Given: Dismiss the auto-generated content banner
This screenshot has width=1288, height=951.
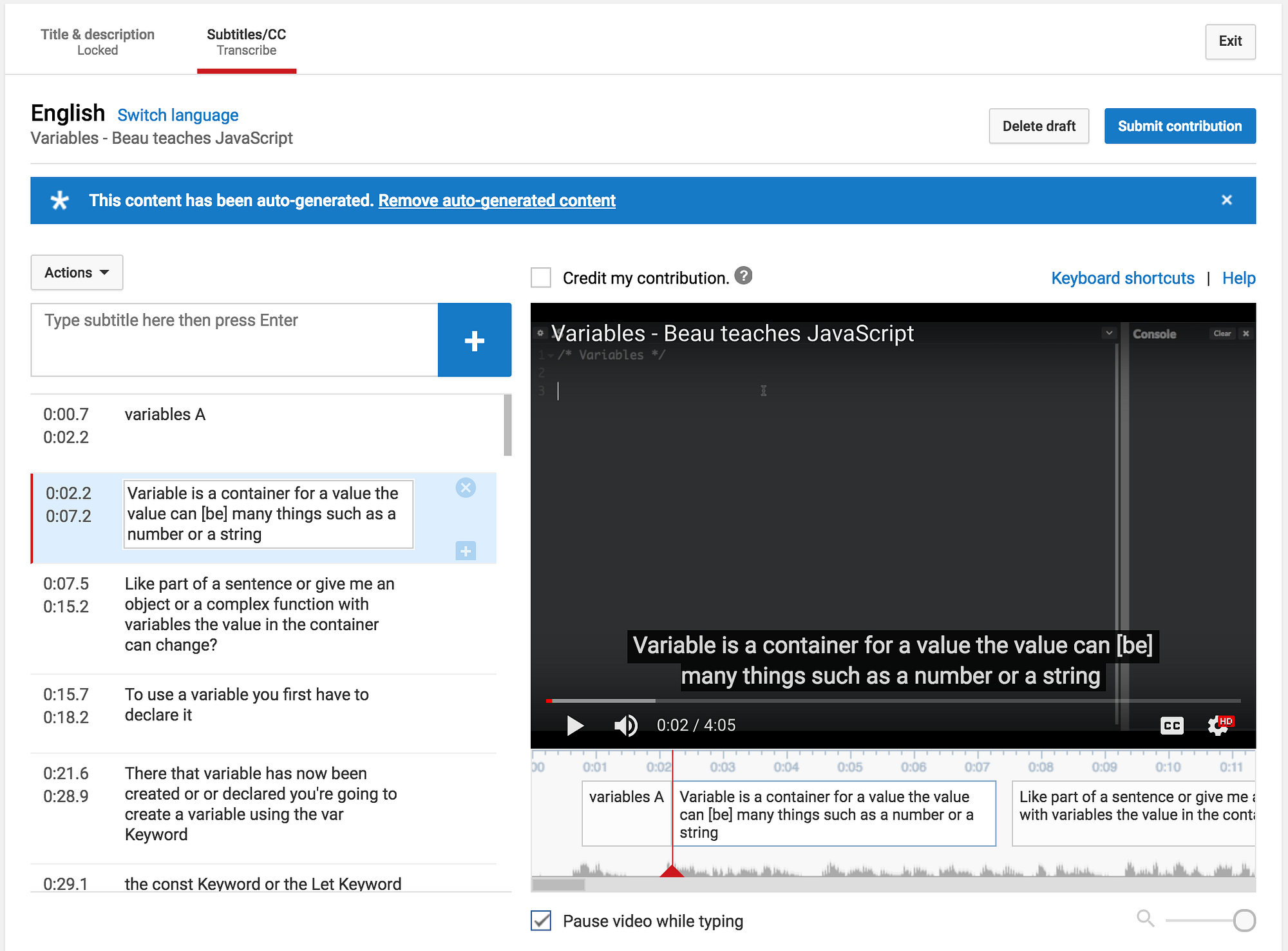Looking at the screenshot, I should coord(1227,200).
